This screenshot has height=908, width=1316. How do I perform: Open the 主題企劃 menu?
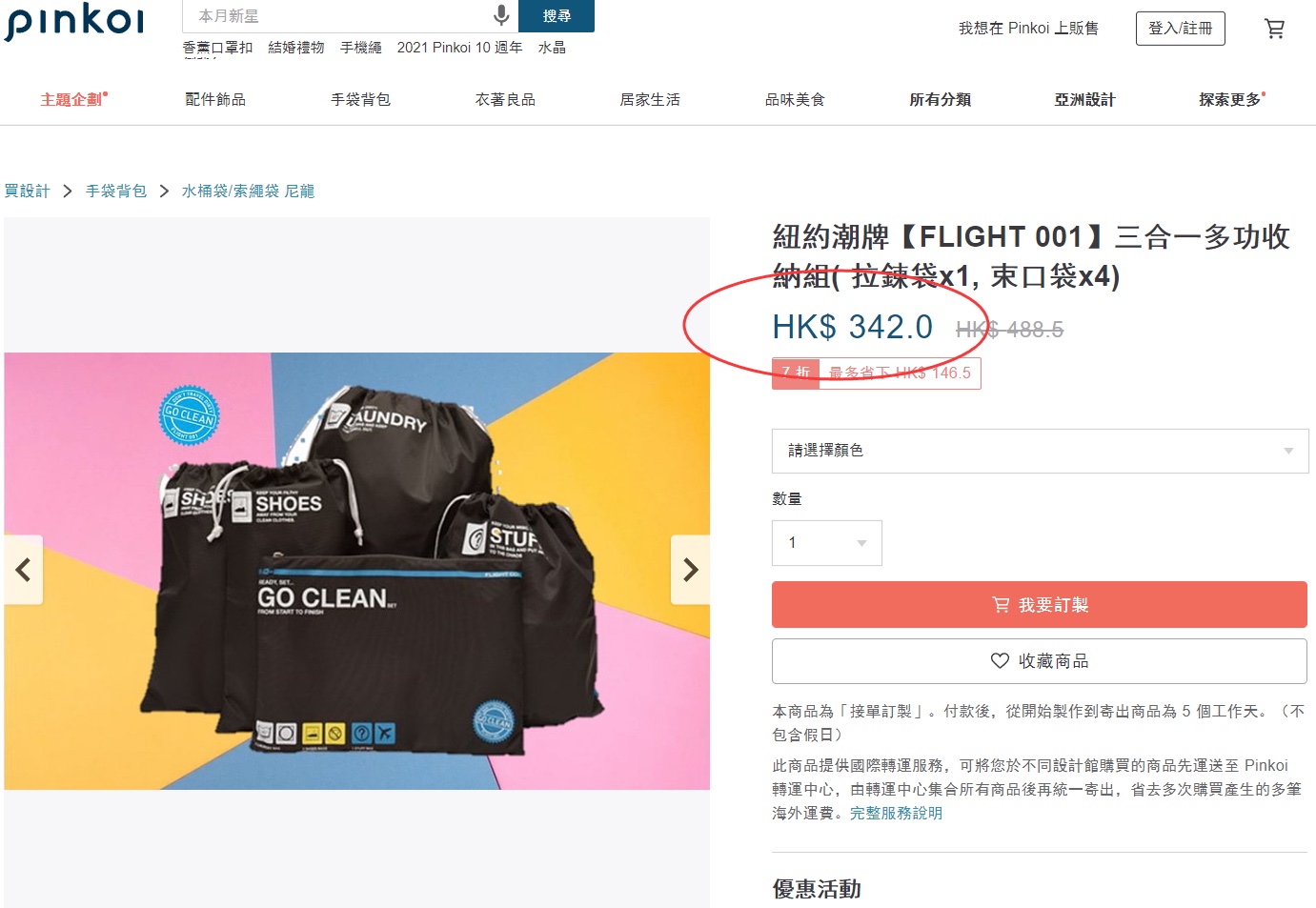[73, 99]
